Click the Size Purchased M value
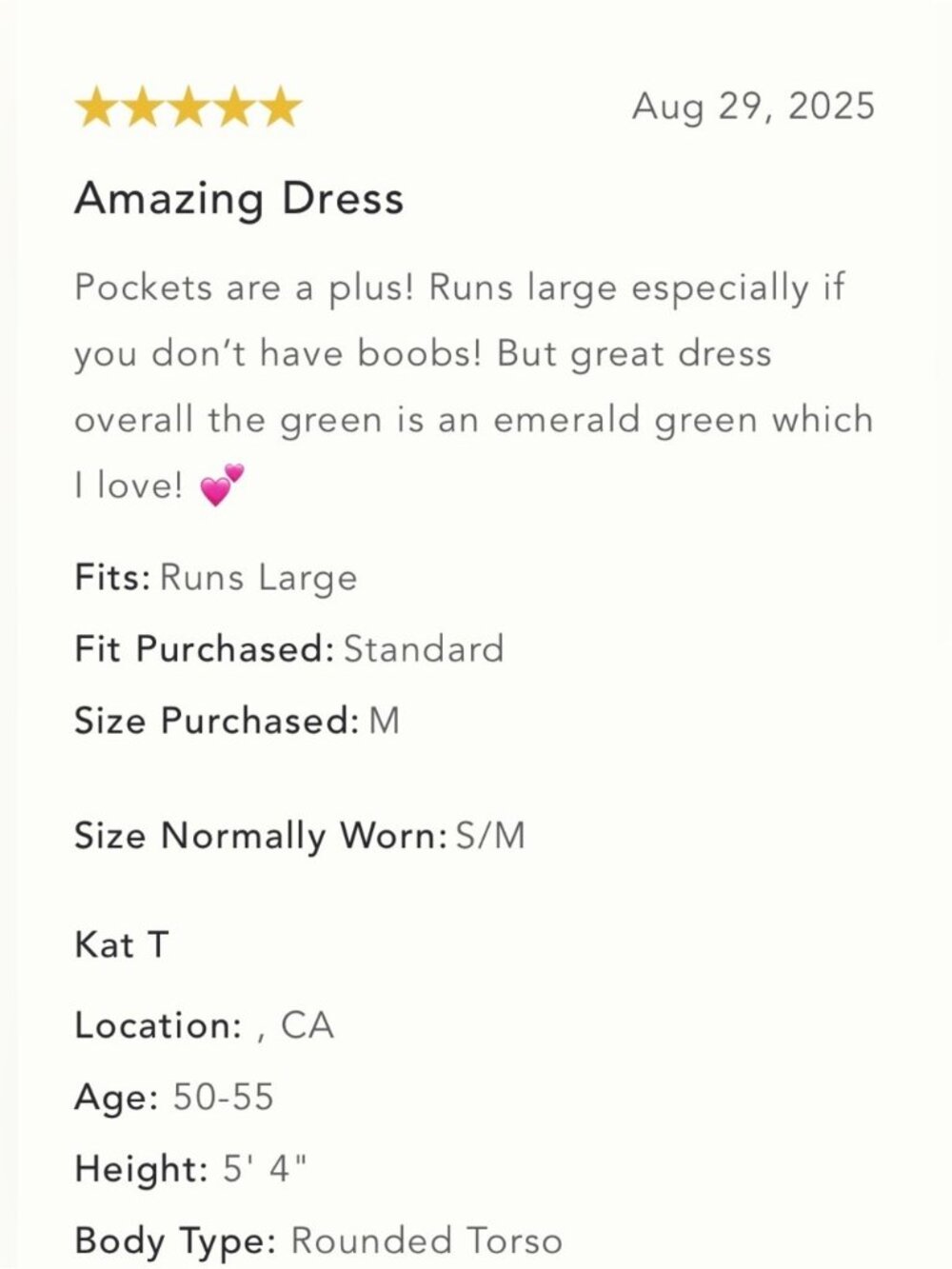Viewport: 952px width, 1269px height. [x=384, y=721]
